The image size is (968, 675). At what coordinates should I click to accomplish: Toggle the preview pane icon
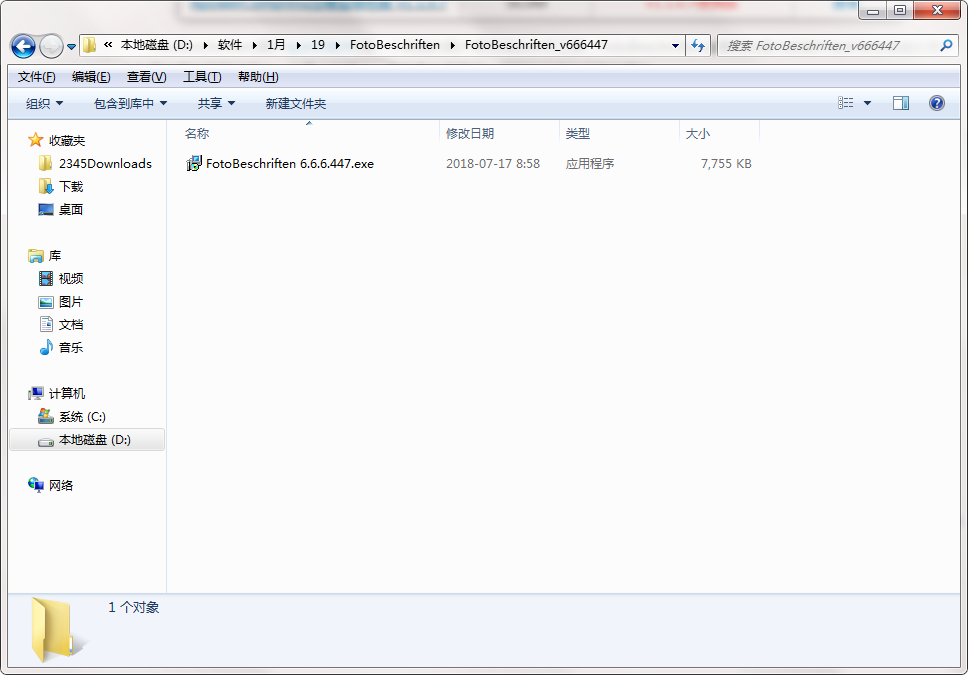pos(901,103)
